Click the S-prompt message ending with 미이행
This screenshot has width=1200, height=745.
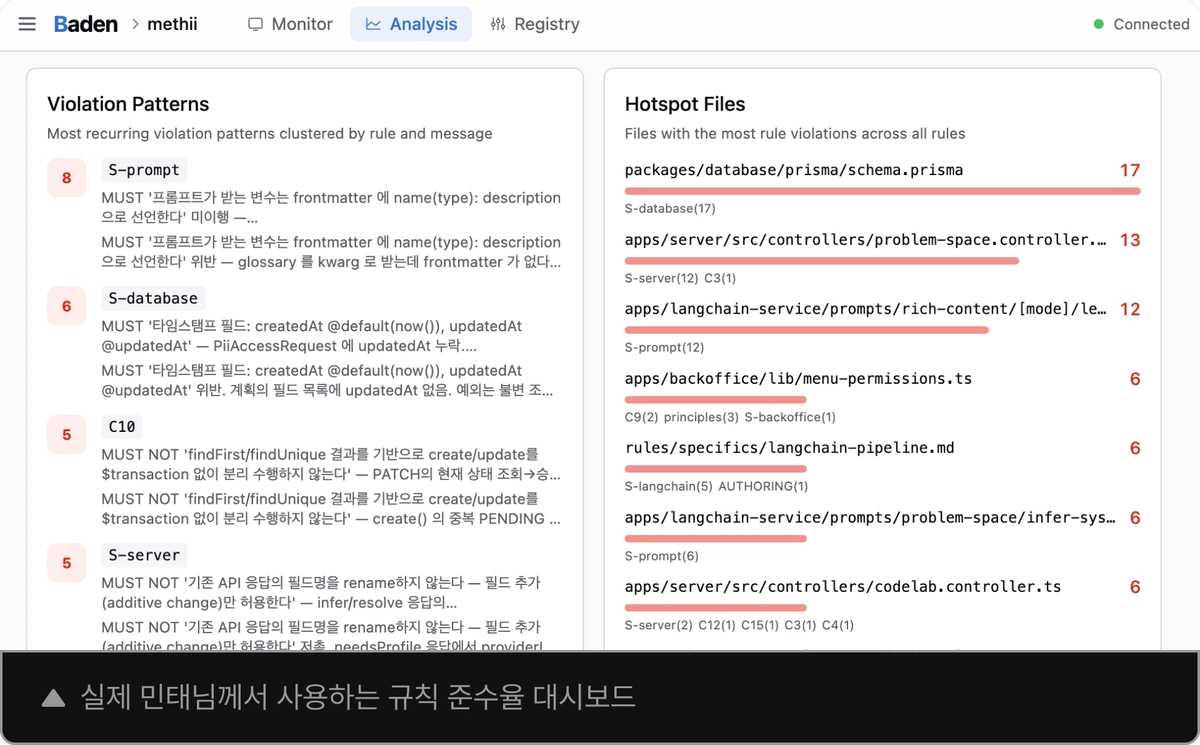click(331, 207)
